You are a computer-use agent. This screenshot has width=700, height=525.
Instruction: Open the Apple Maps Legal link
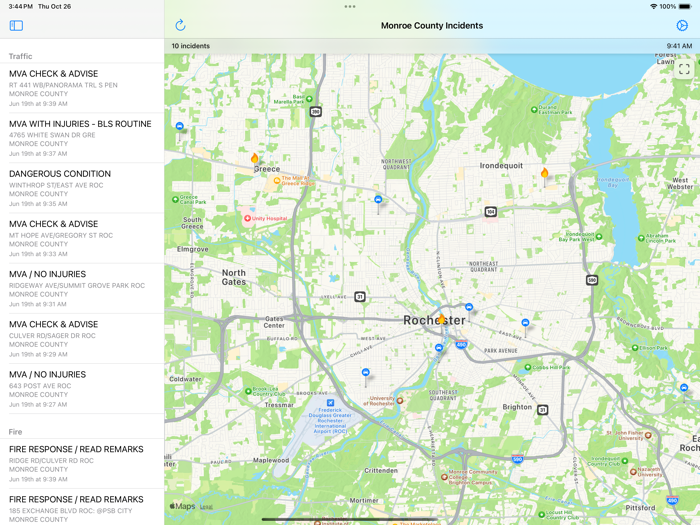pos(206,507)
